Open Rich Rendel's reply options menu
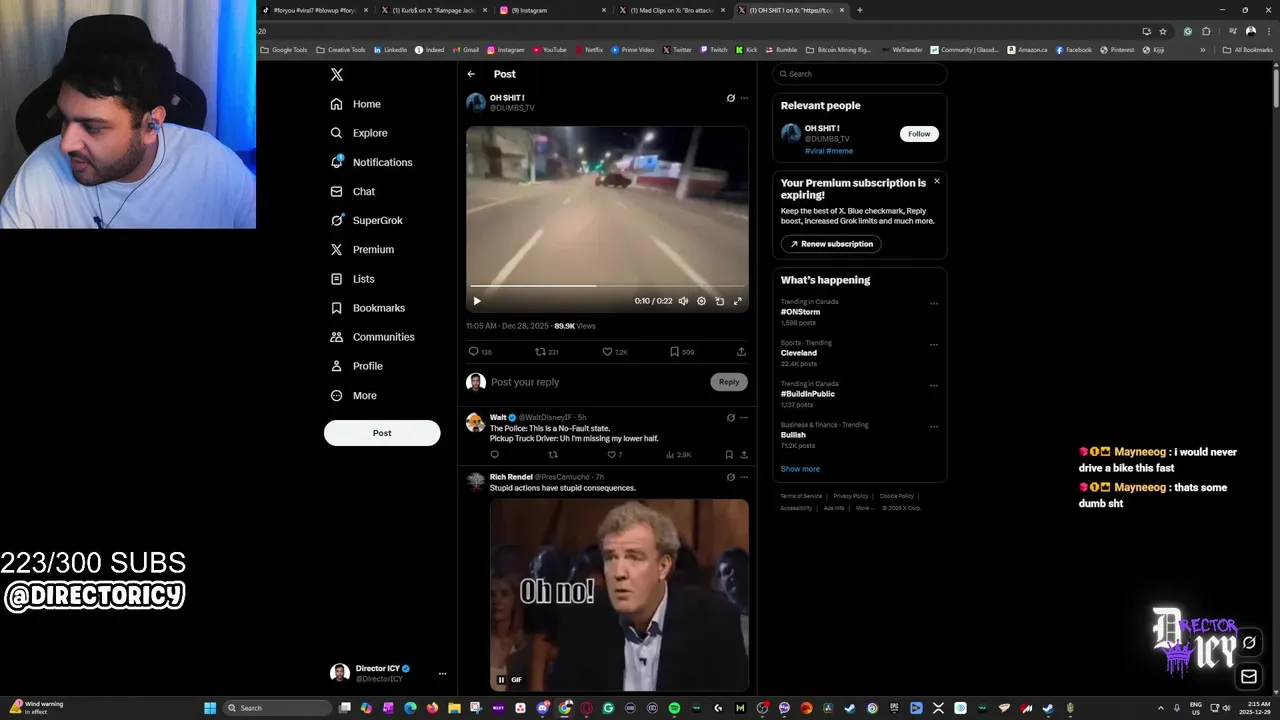The image size is (1280, 720). pyautogui.click(x=744, y=477)
